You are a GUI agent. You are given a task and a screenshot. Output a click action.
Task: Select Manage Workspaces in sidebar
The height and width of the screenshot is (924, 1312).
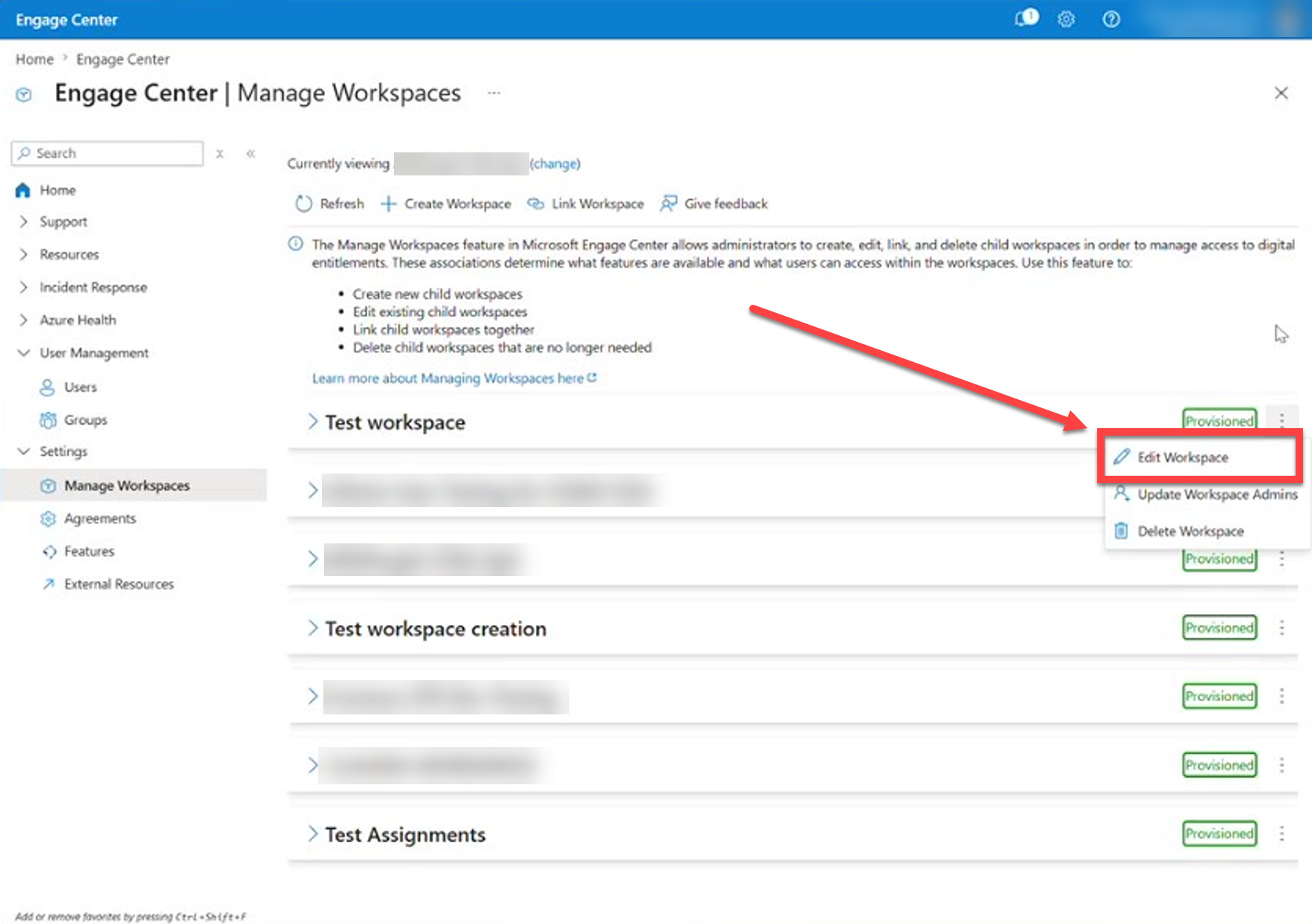tap(134, 485)
